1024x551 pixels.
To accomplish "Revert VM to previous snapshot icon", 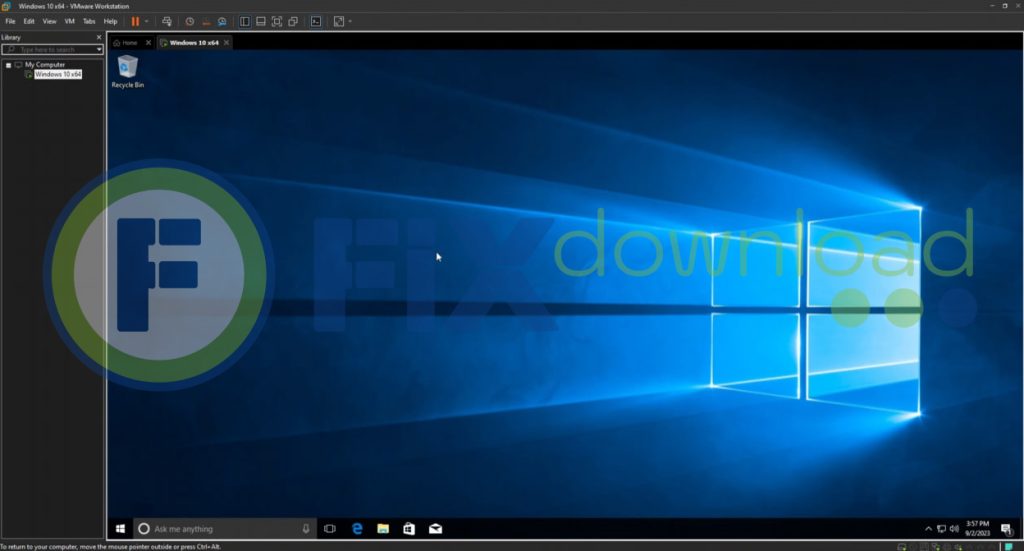I will (206, 21).
